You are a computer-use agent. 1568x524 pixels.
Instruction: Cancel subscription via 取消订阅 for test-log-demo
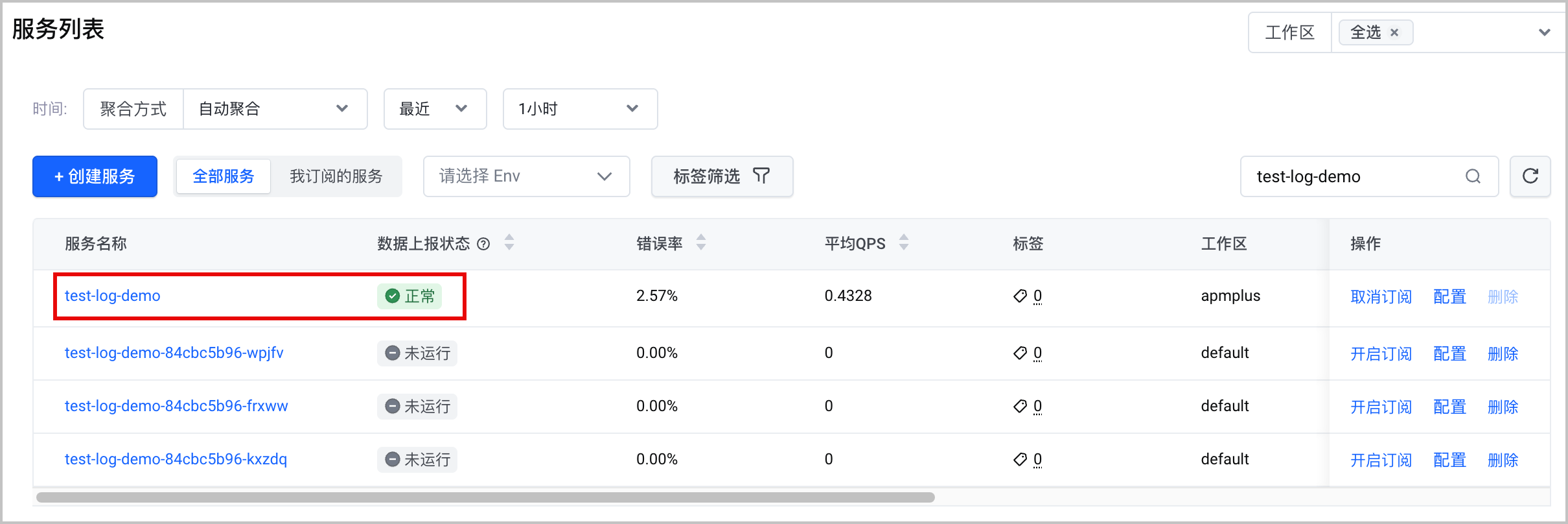(1381, 296)
